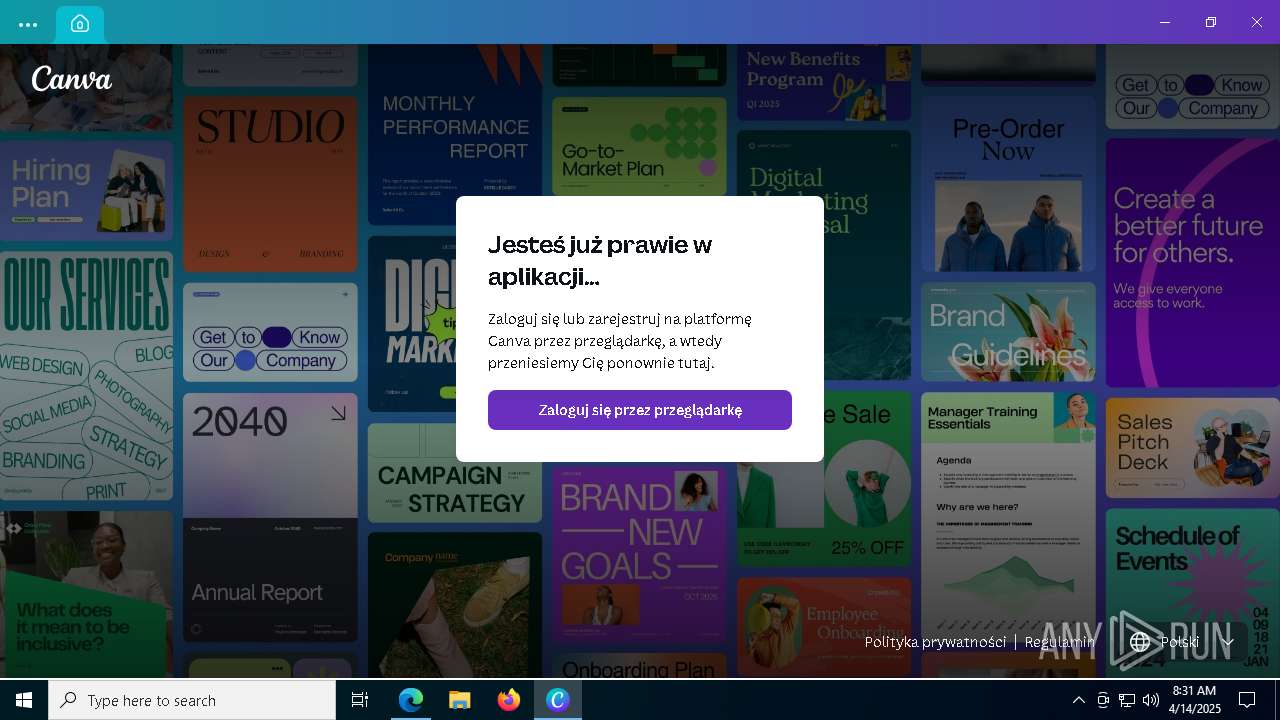Restore down the Canva window
1280x720 pixels.
pyautogui.click(x=1211, y=22)
